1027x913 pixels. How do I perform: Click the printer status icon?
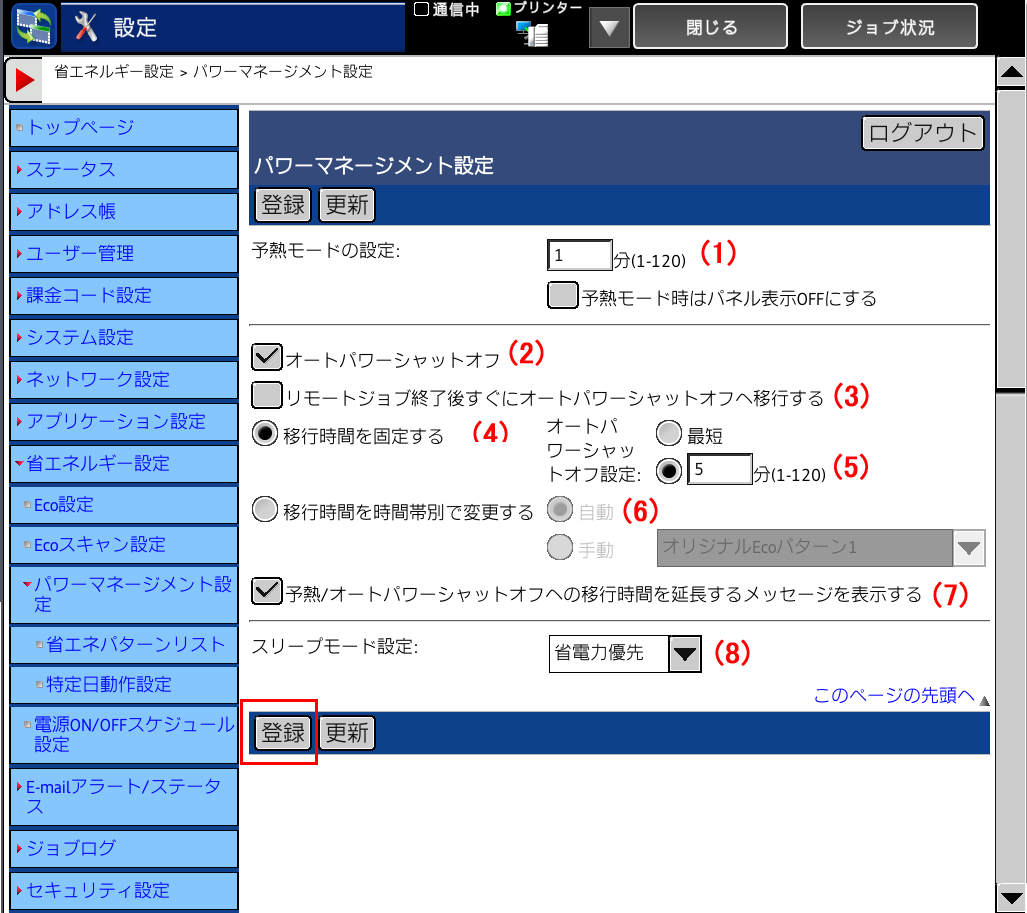point(532,34)
